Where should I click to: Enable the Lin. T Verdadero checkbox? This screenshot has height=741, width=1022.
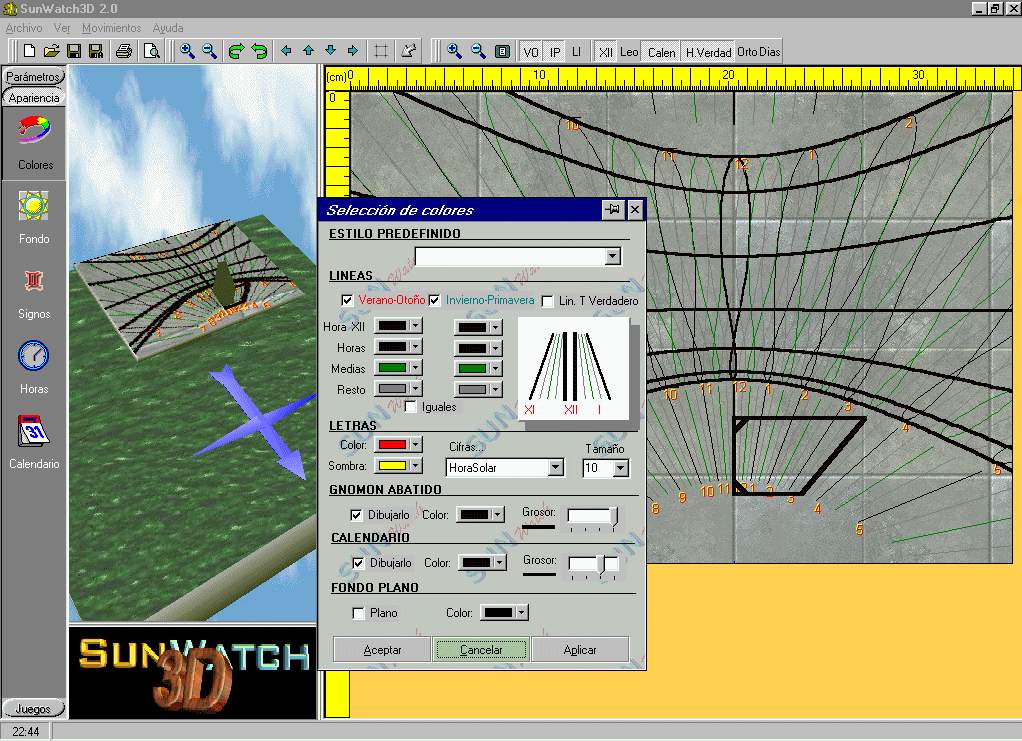point(548,301)
